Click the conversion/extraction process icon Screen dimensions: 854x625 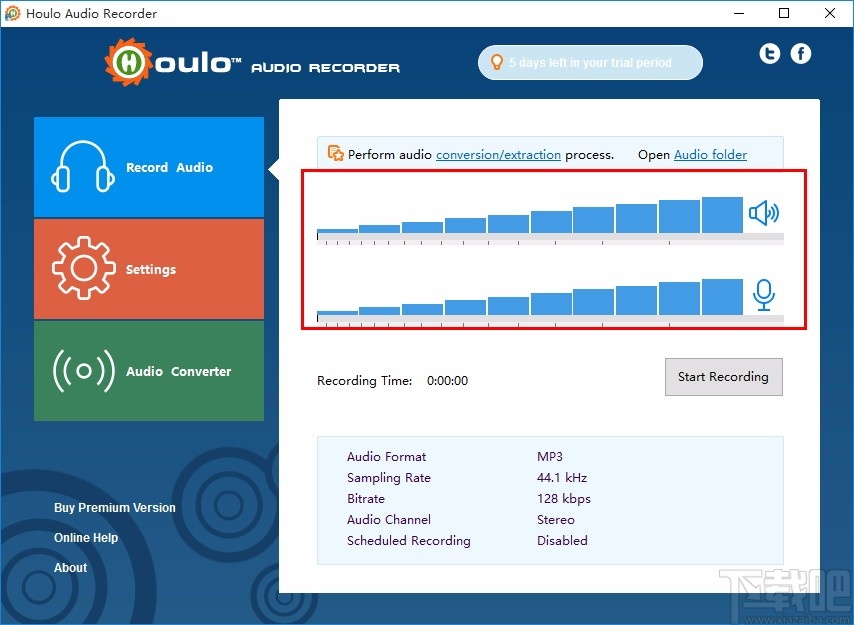pyautogui.click(x=336, y=154)
